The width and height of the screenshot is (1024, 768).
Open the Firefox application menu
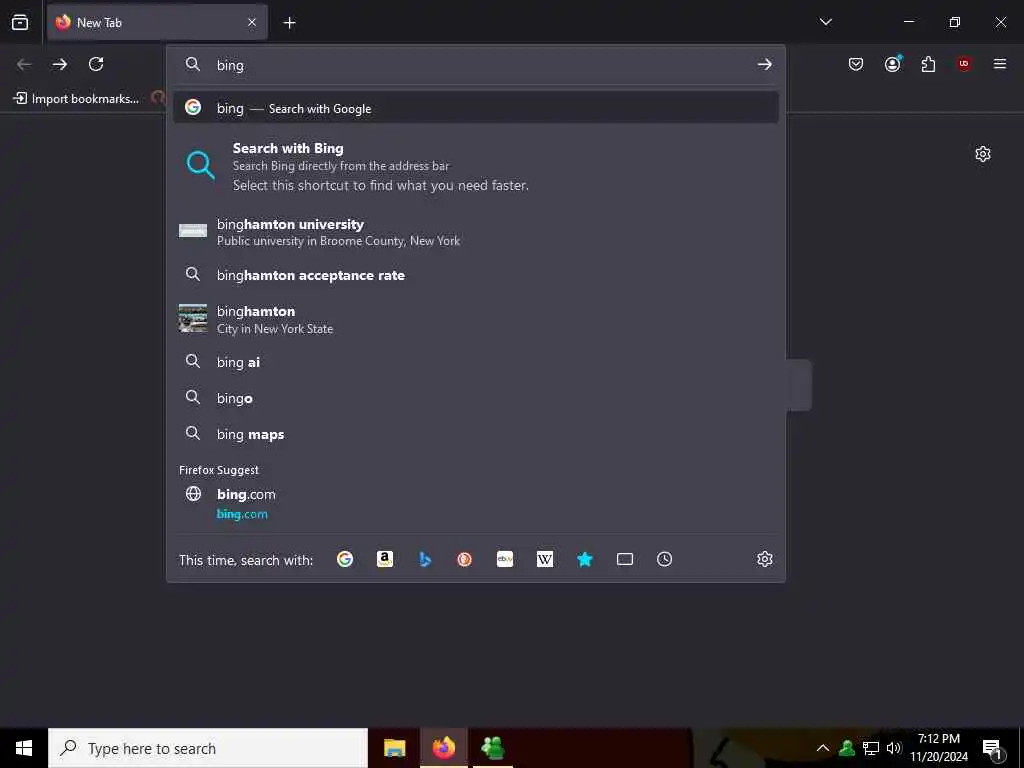[999, 64]
